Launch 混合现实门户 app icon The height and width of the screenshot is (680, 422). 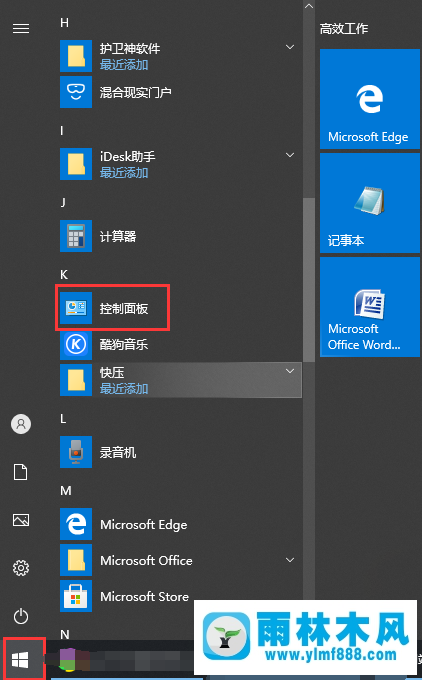[x=76, y=92]
